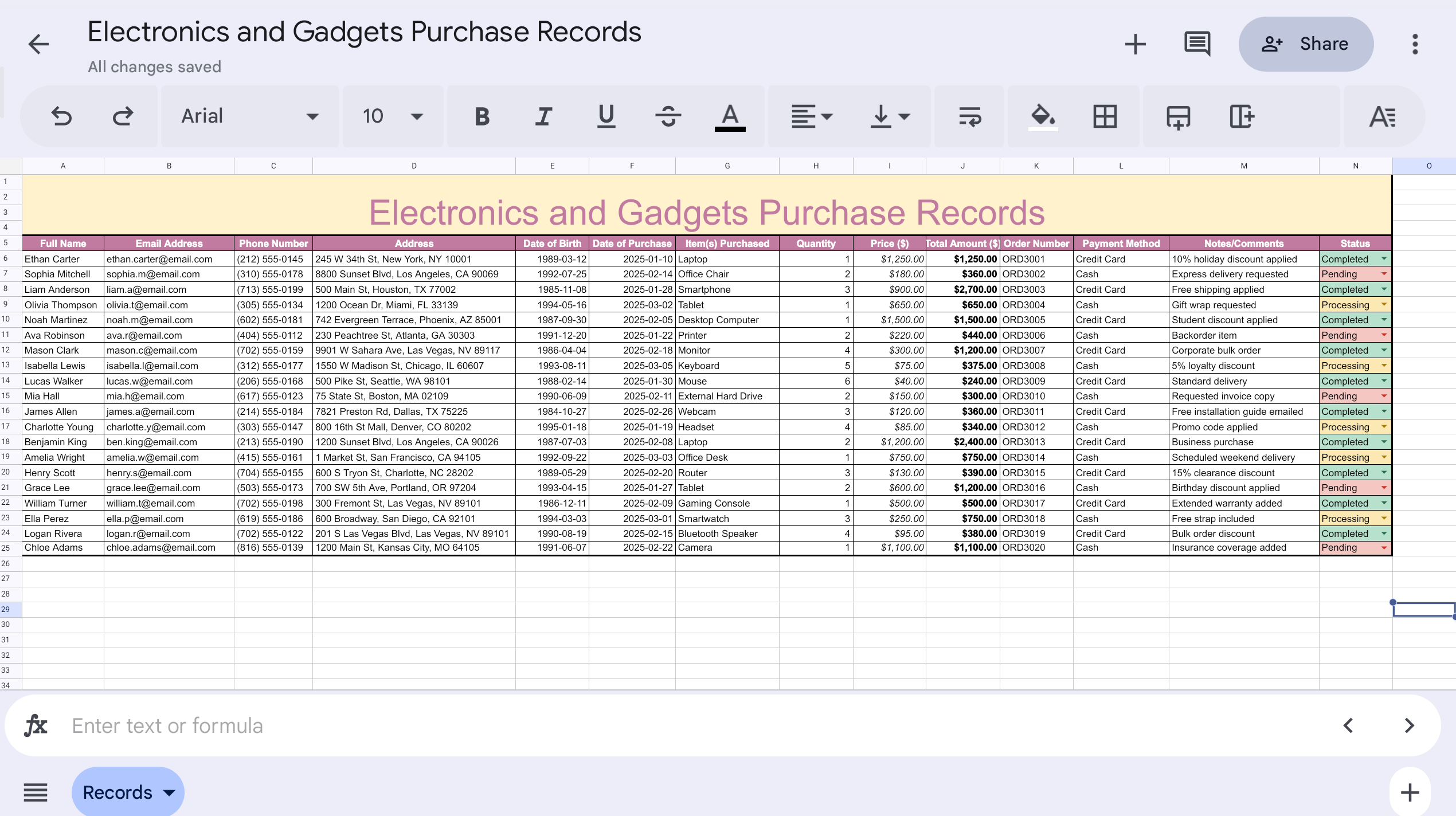Open the cell borders tool

(x=1105, y=116)
